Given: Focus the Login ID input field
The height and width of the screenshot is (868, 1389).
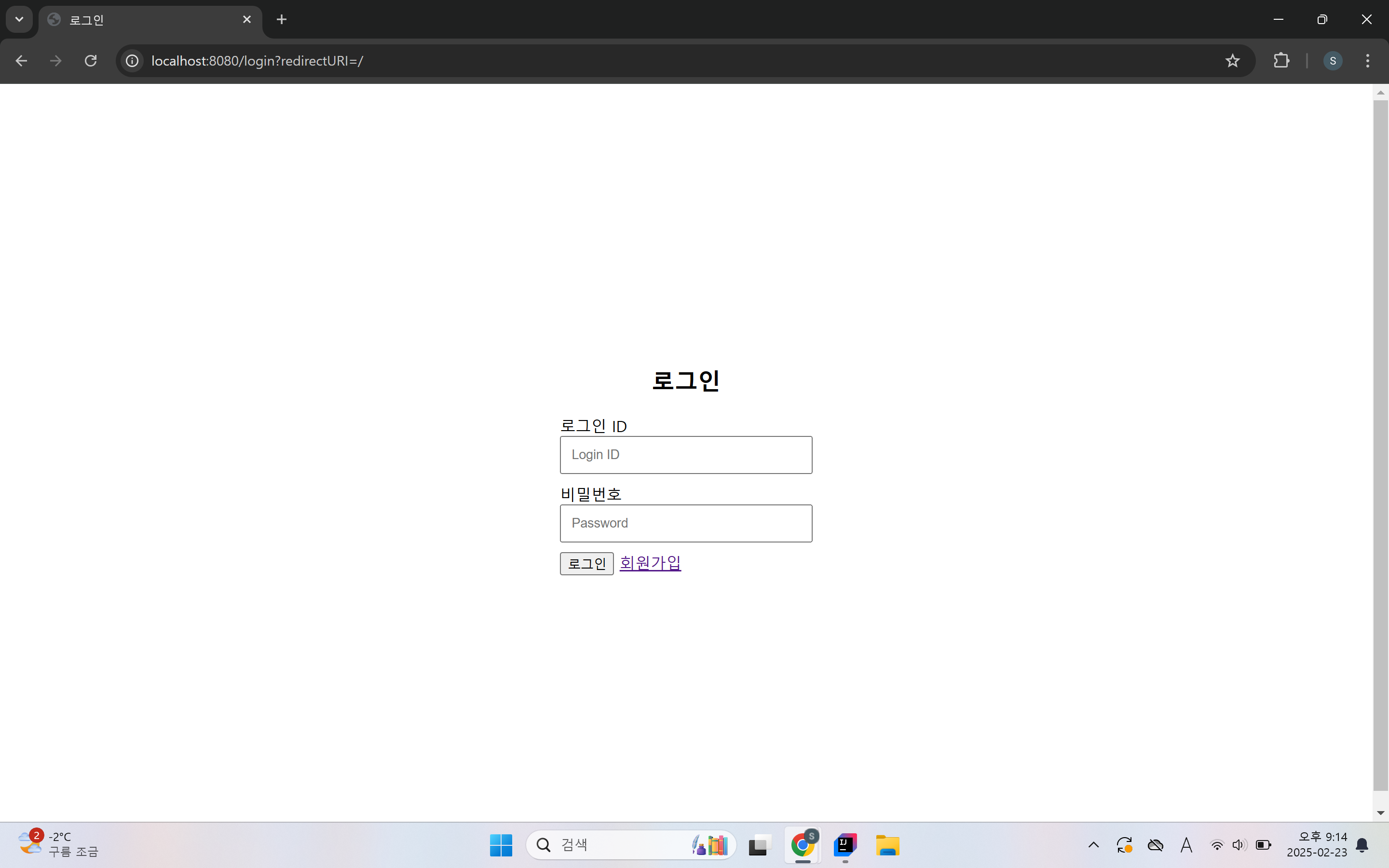Looking at the screenshot, I should [x=685, y=455].
